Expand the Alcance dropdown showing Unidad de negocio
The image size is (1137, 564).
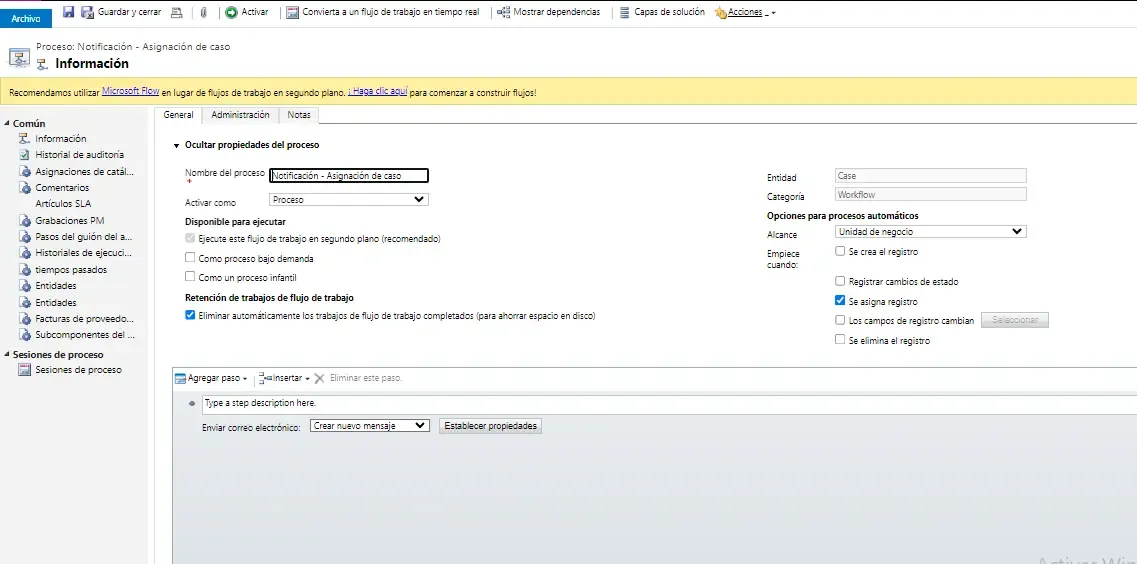(930, 232)
